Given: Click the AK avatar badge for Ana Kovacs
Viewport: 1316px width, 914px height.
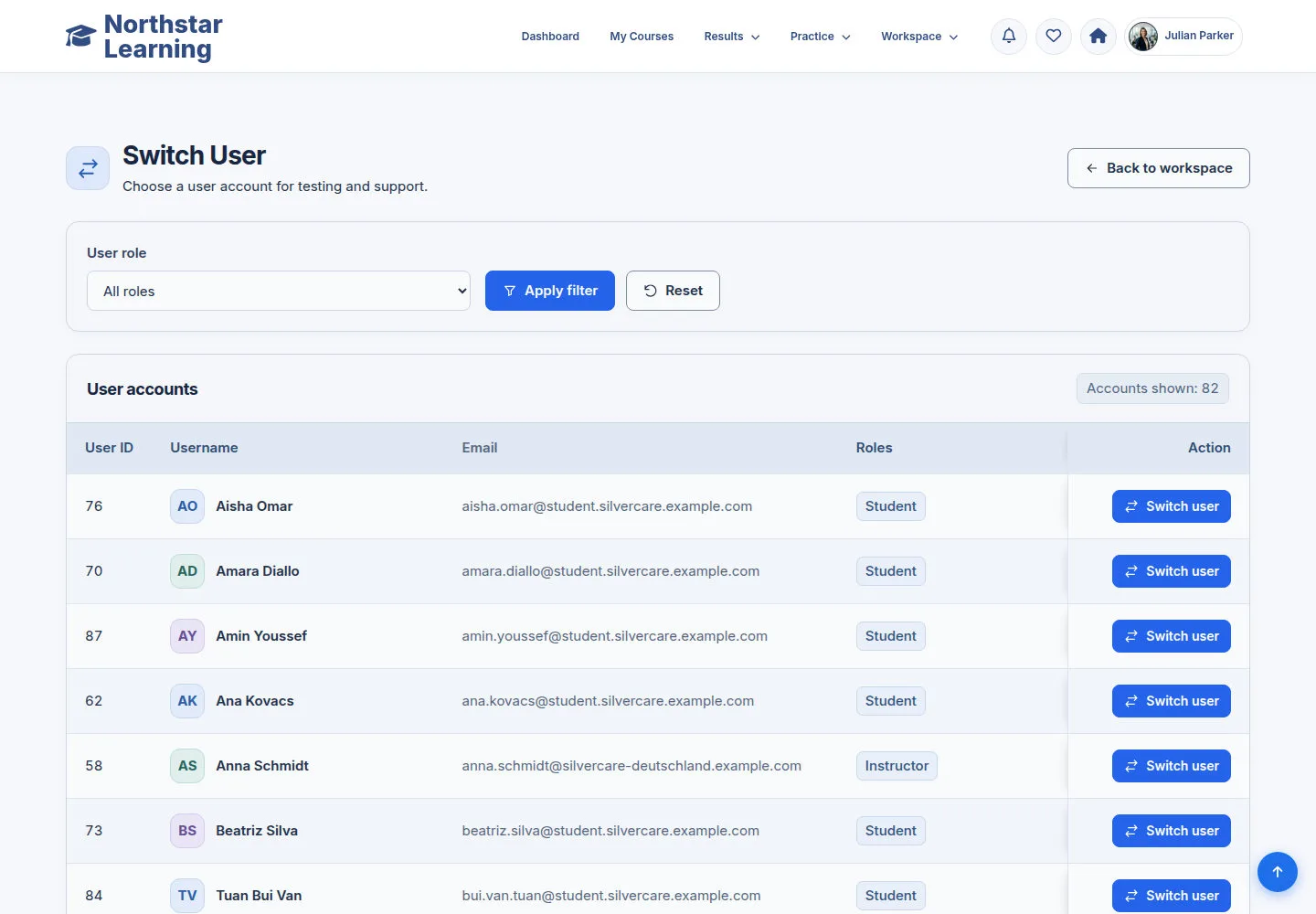Looking at the screenshot, I should tap(187, 701).
